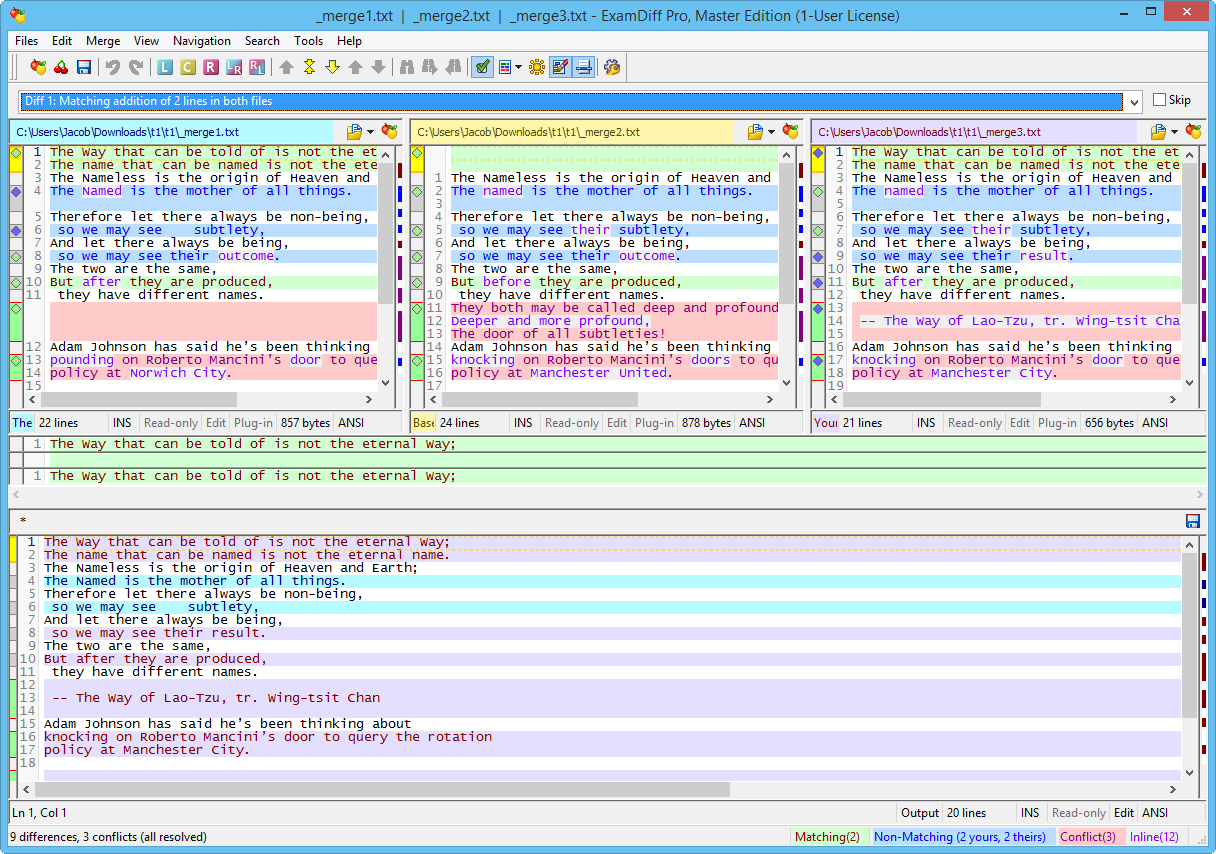Choose the yellow C merge button
Screen dimensions: 1216x854
[x=188, y=67]
